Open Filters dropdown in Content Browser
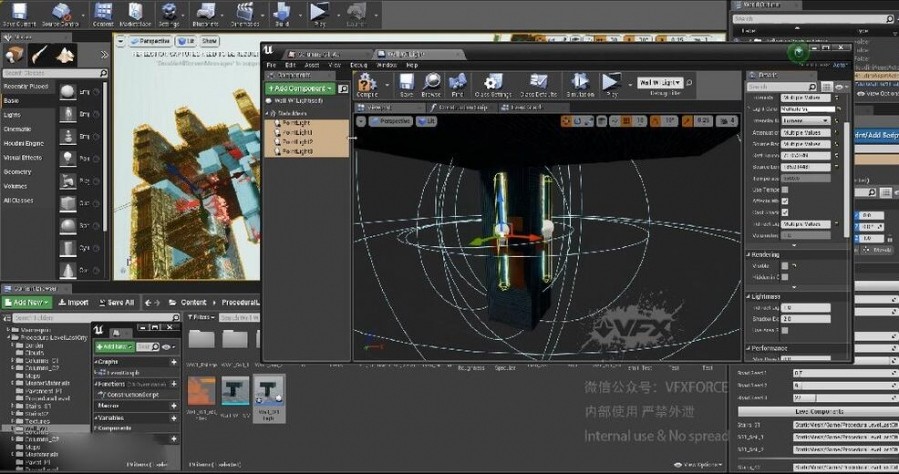This screenshot has height=474, width=899. [201, 317]
